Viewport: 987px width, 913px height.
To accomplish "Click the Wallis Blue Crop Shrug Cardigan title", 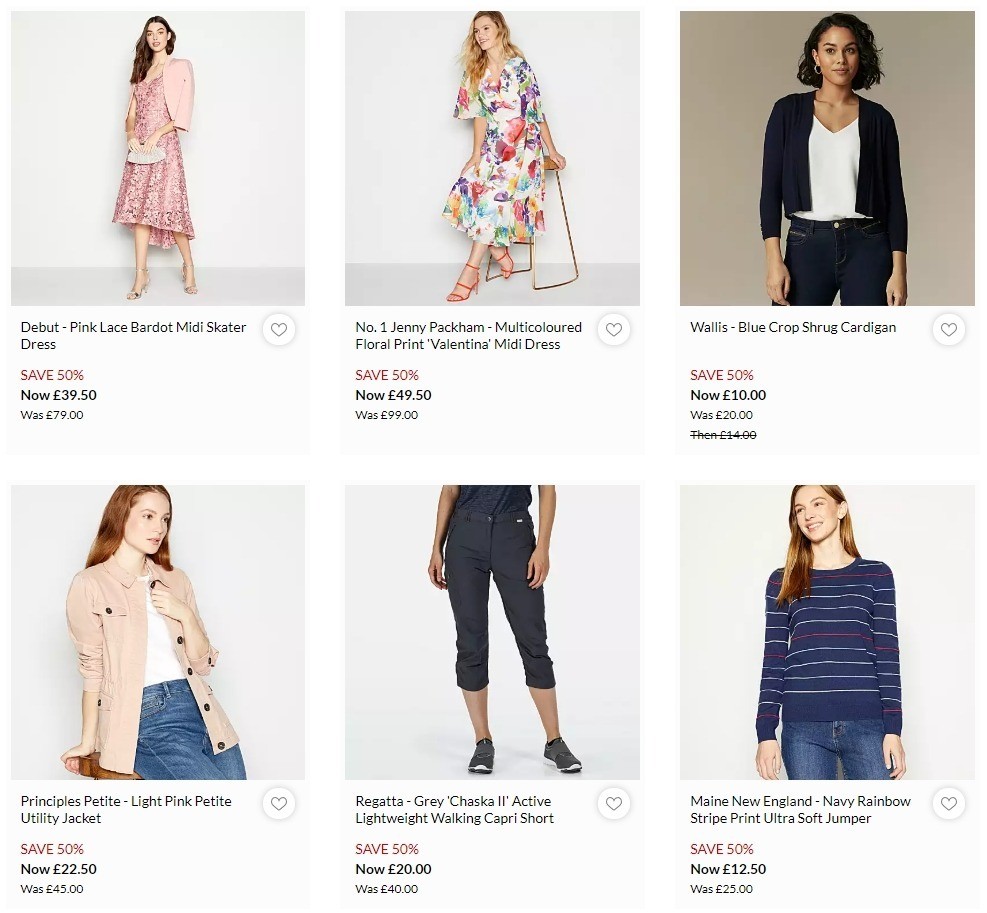I will click(793, 327).
